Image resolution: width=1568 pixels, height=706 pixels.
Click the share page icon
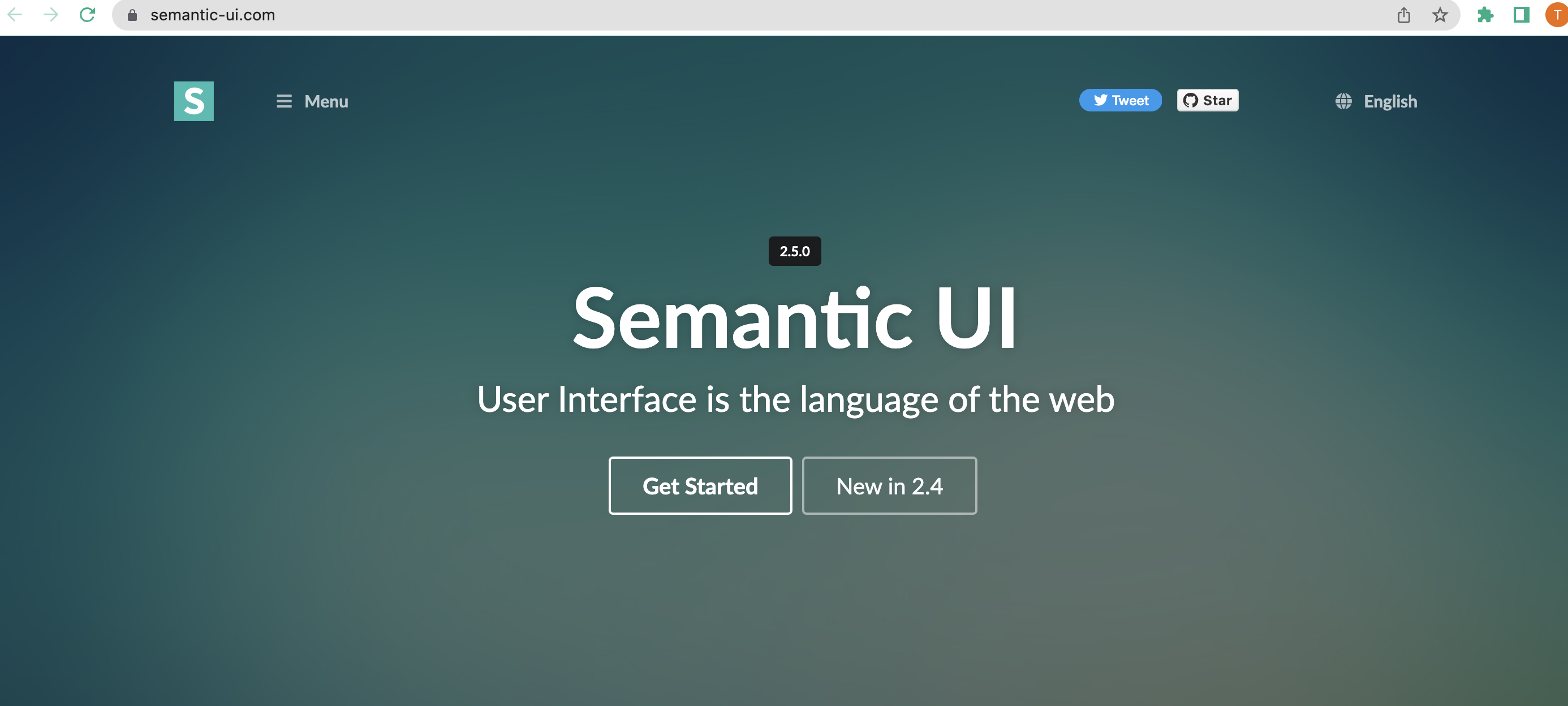pos(1403,15)
